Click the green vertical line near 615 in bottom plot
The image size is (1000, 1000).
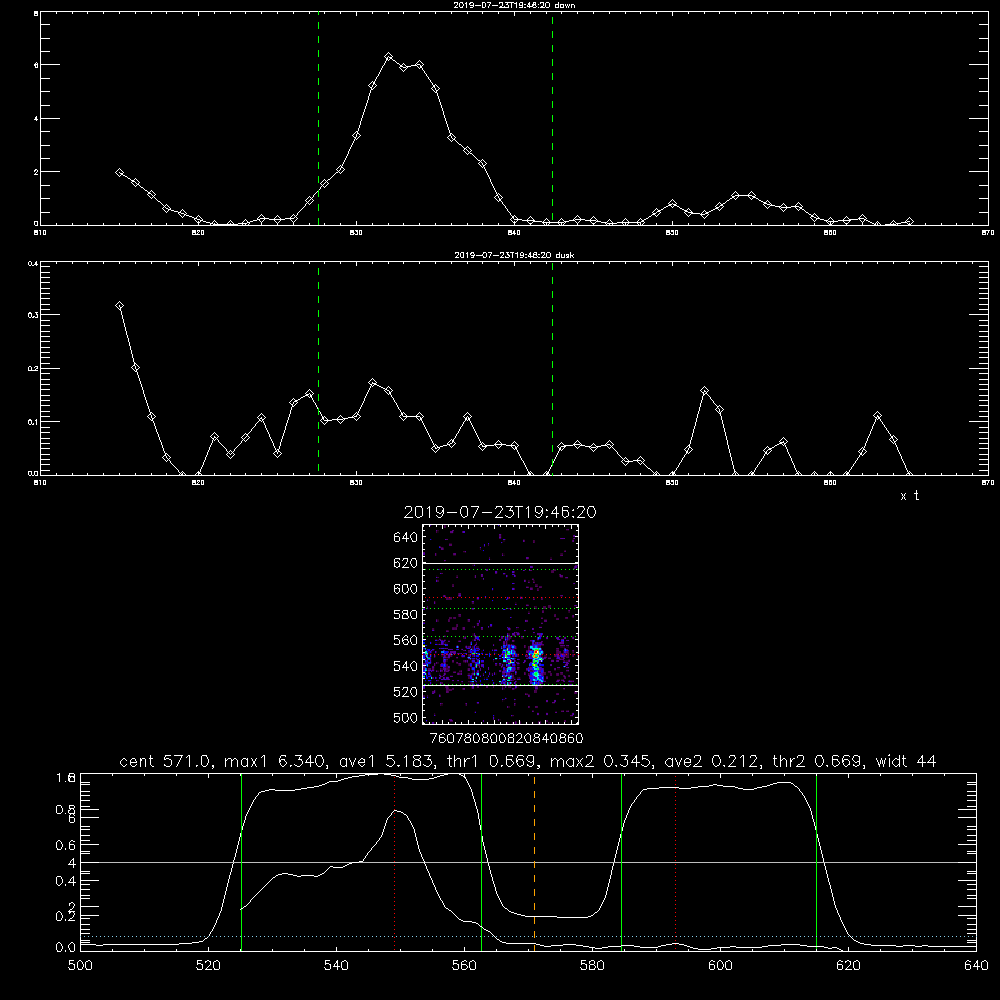(816, 862)
